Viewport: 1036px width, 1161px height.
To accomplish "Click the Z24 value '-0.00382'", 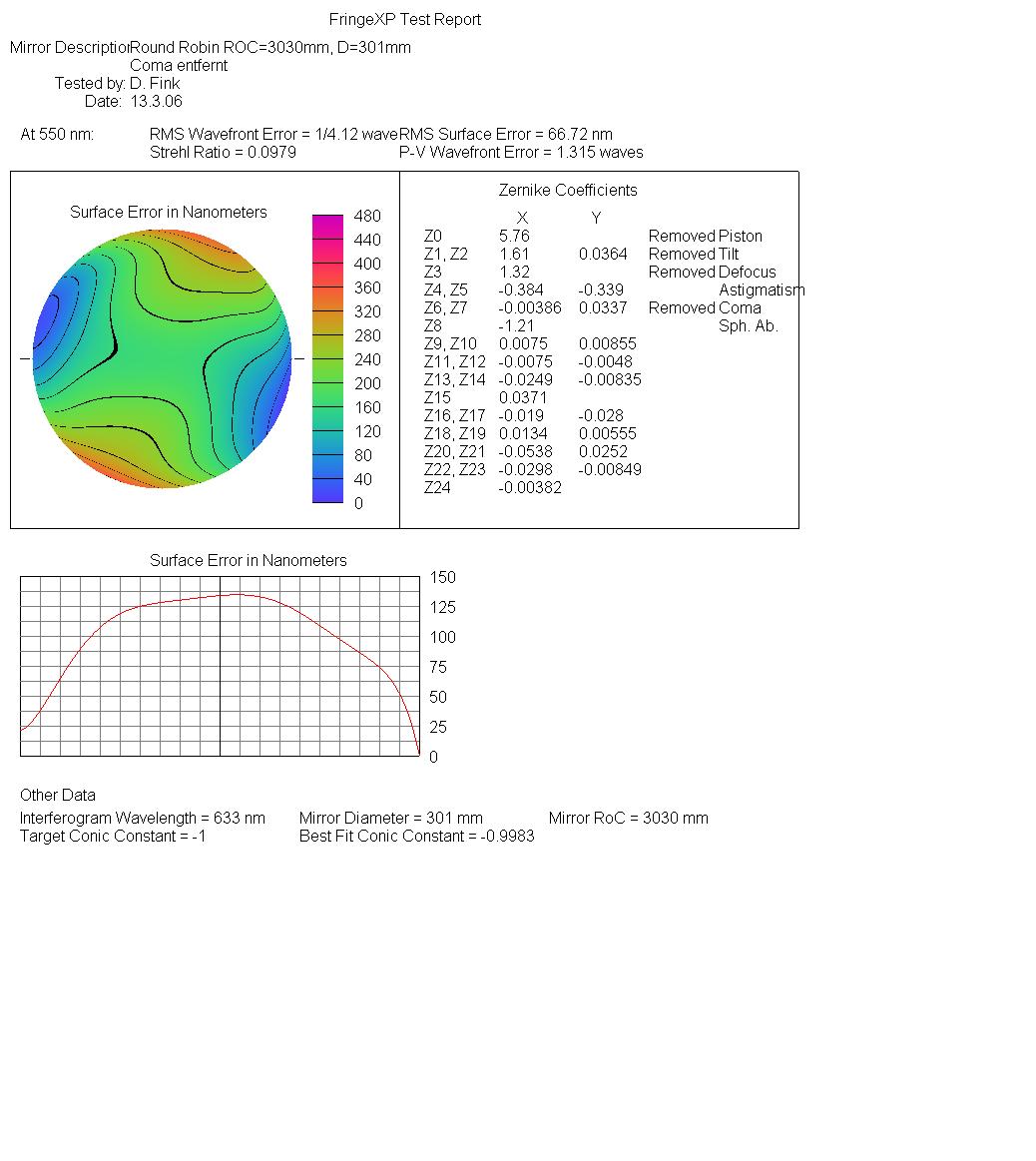I will (530, 488).
